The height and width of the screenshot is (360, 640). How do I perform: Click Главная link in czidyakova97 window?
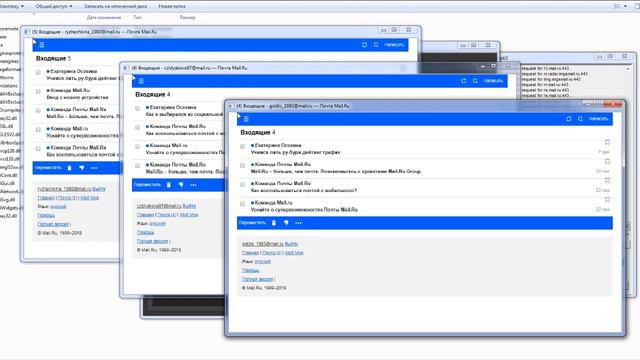pyautogui.click(x=145, y=215)
